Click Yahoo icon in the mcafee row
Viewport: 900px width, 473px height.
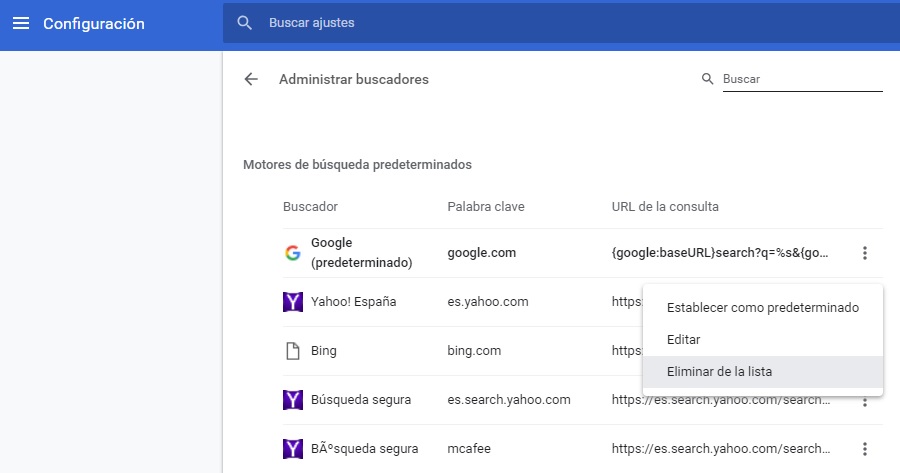pyautogui.click(x=293, y=449)
